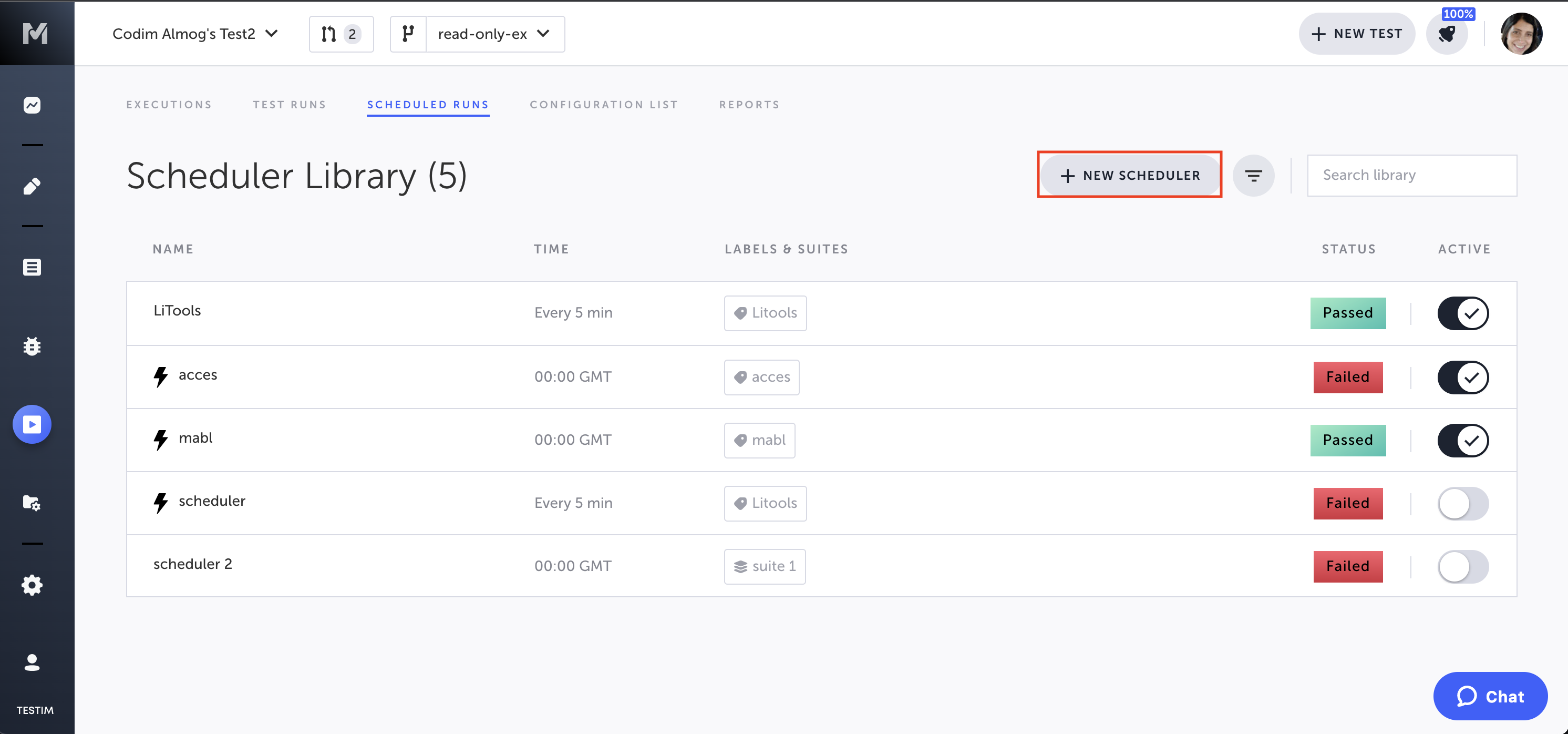Open the test list icon in sidebar
1568x734 pixels.
pos(32,268)
